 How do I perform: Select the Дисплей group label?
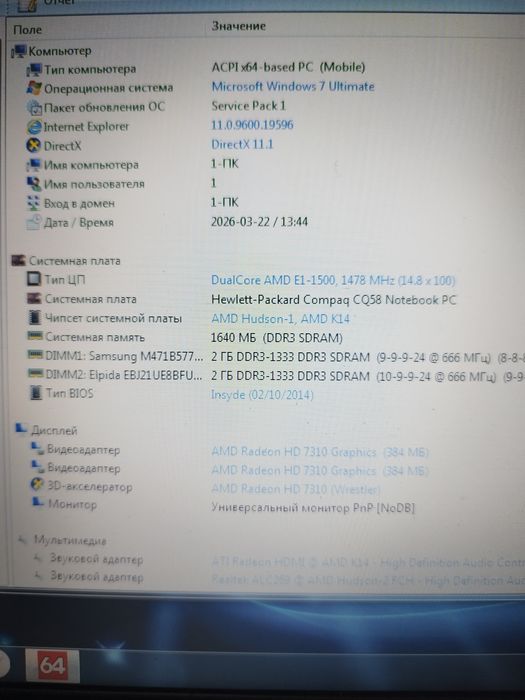point(54,430)
